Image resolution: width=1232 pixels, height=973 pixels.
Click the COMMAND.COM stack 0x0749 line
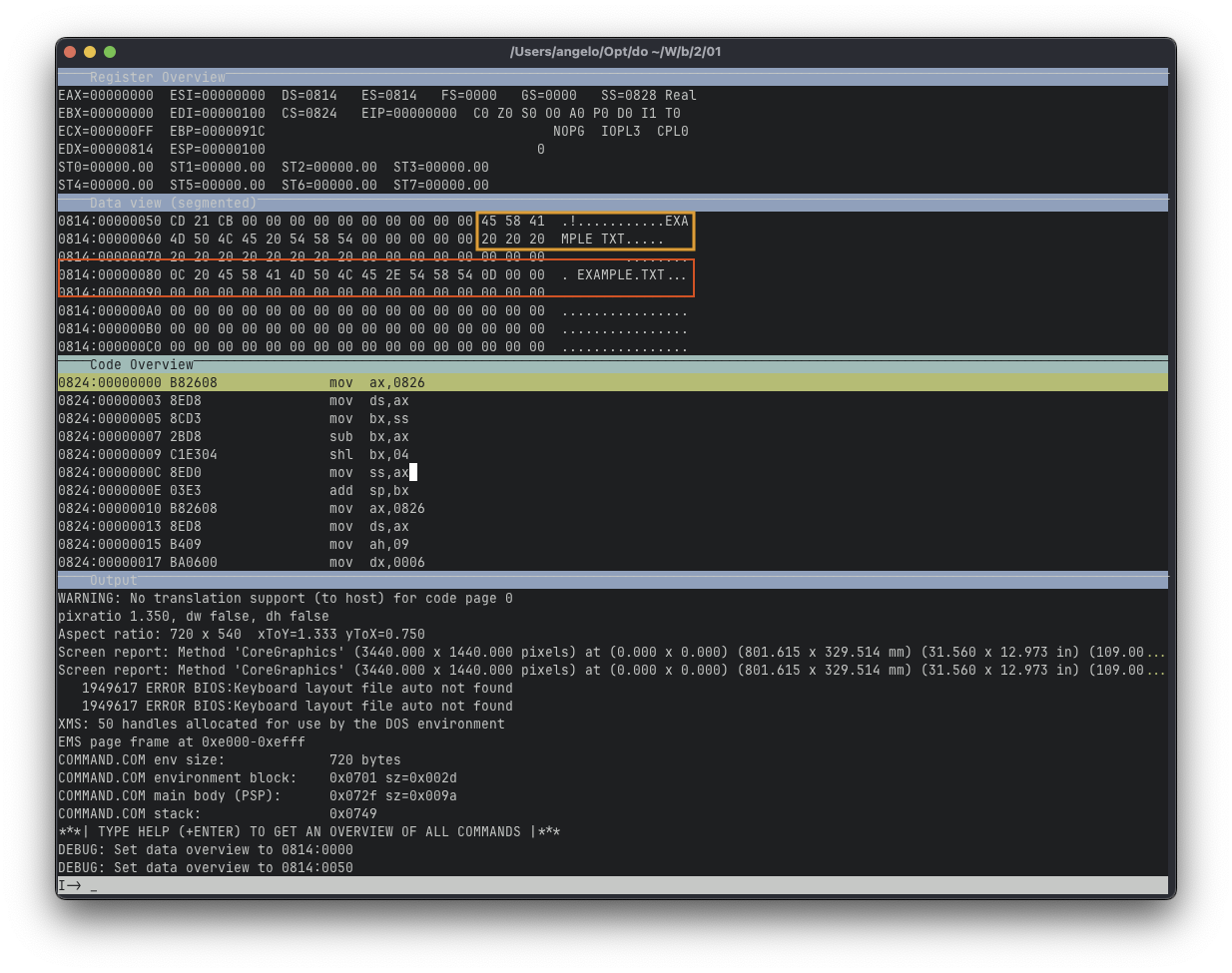click(x=218, y=813)
